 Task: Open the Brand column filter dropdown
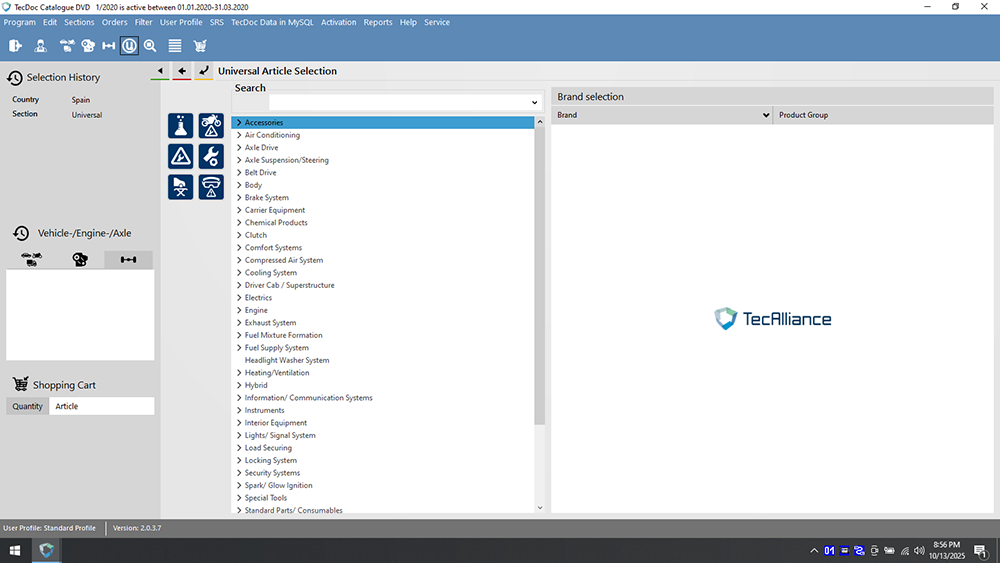(x=766, y=115)
